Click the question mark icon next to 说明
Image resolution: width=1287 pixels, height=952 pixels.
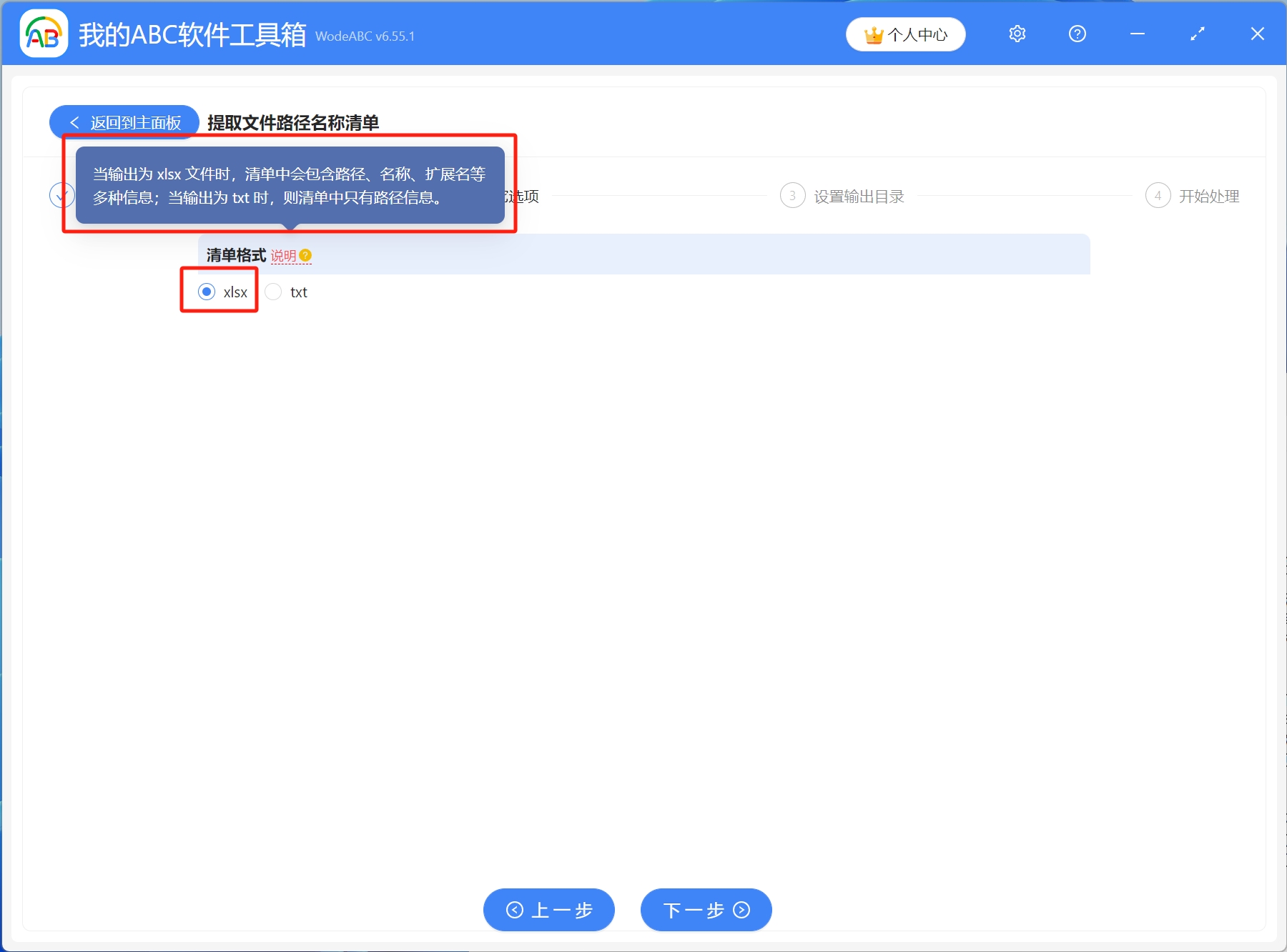(305, 254)
